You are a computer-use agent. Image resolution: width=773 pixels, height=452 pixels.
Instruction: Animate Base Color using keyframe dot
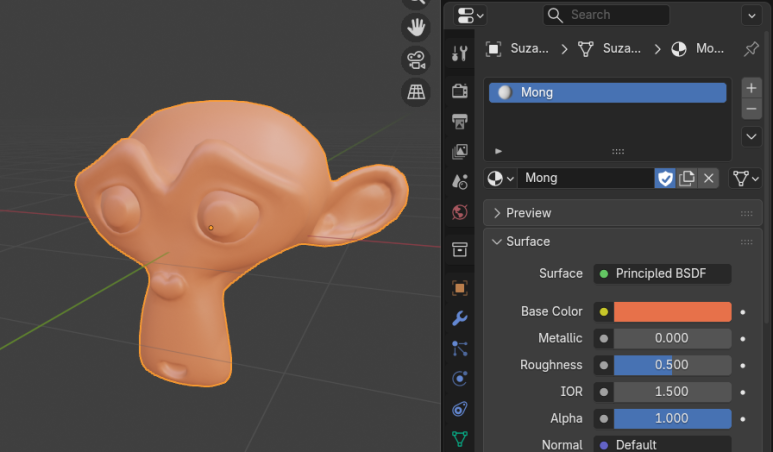[x=743, y=312]
